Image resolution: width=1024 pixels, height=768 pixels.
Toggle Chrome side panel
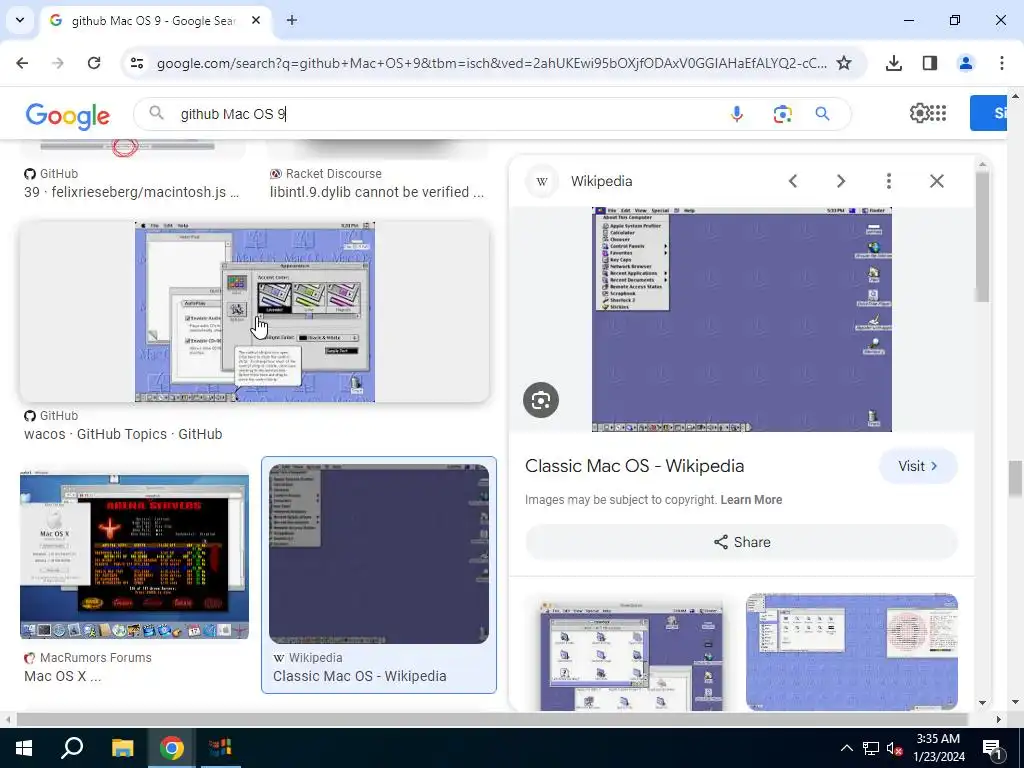pos(930,63)
